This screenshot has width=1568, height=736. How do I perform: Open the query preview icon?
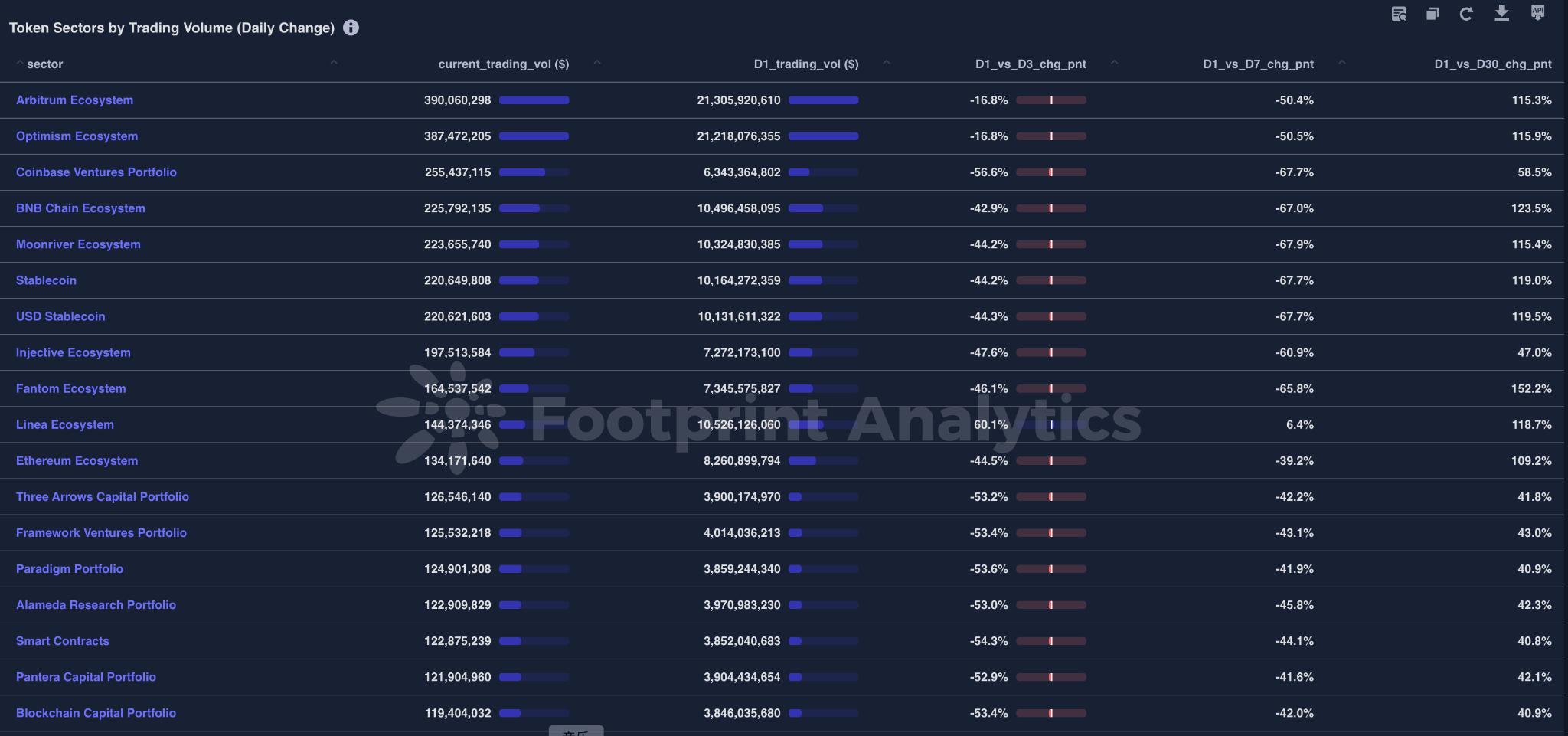pyautogui.click(x=1399, y=14)
